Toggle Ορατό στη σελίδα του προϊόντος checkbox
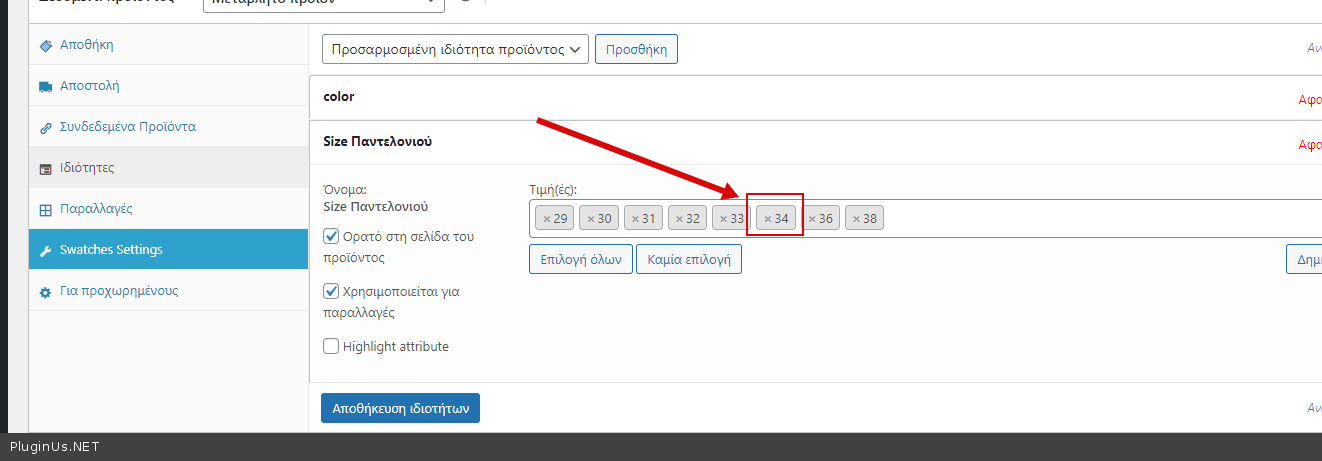Screen dimensions: 1322x461 331,237
